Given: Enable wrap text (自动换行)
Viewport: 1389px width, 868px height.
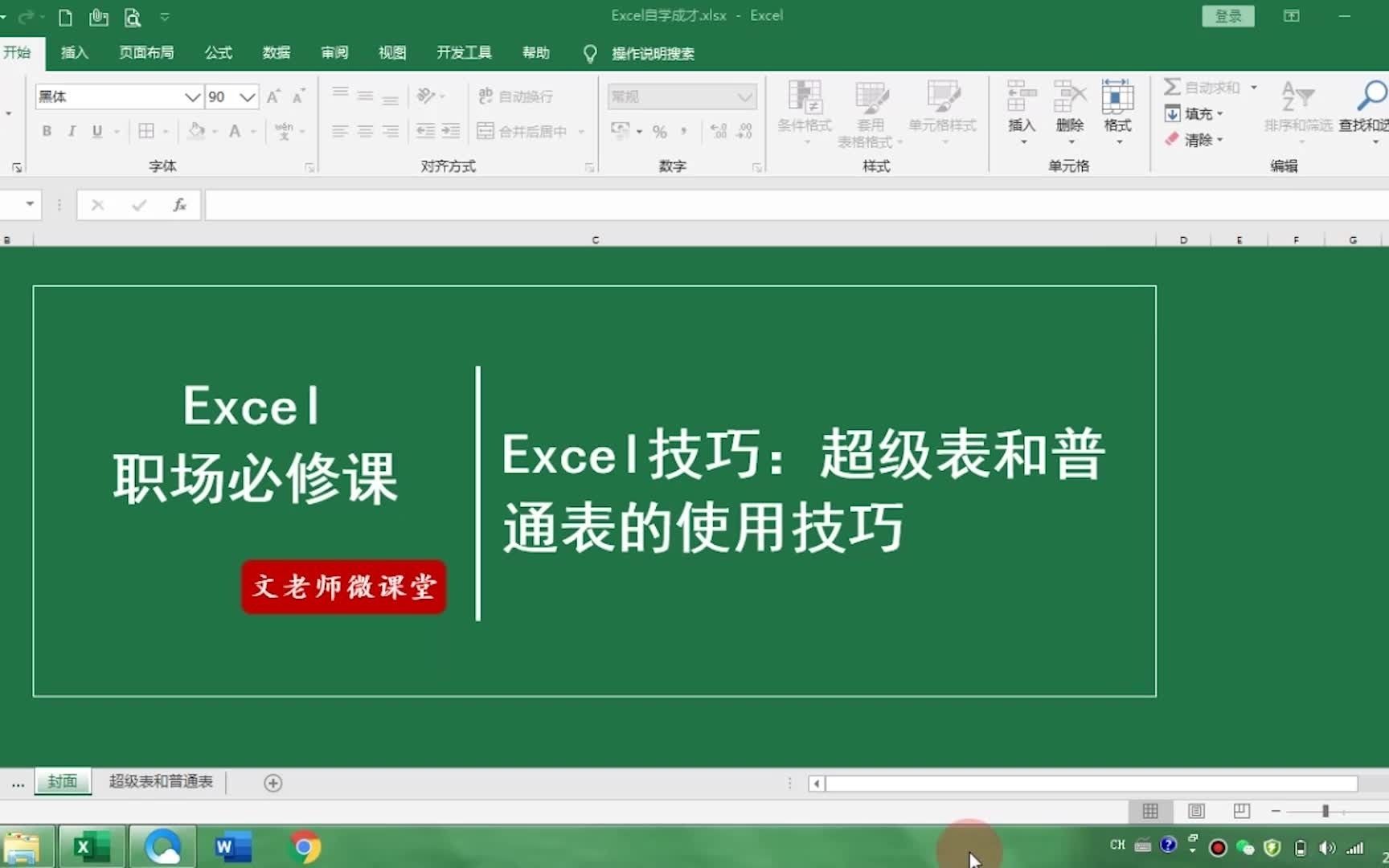Looking at the screenshot, I should point(514,96).
